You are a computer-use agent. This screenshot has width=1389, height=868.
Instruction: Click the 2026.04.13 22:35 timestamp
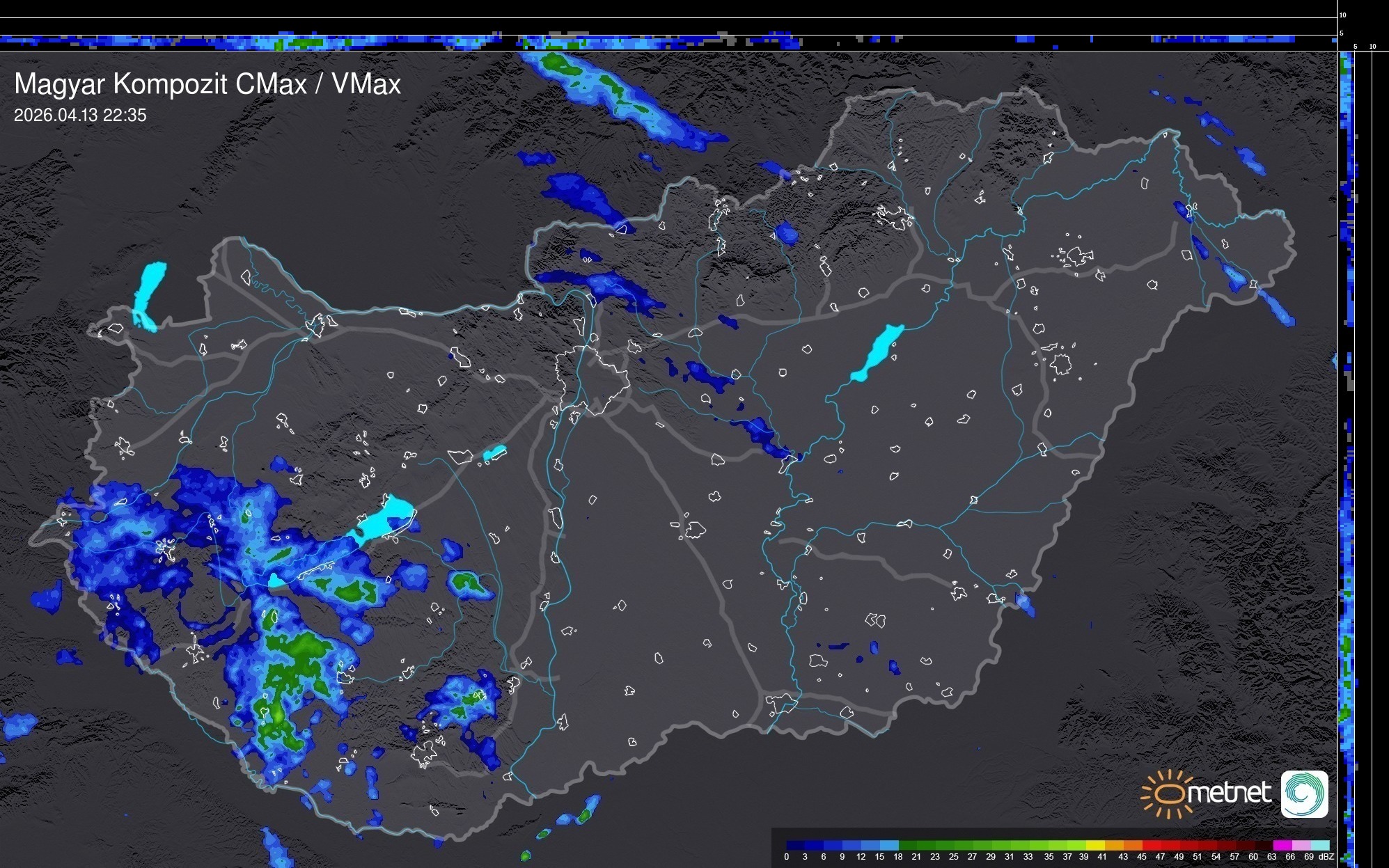[80, 116]
